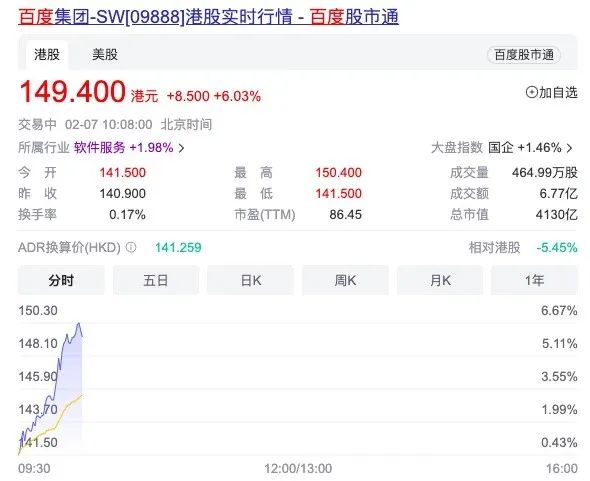Open the 百度股市通 button
Image resolution: width=590 pixels, height=481 pixels.
(523, 55)
